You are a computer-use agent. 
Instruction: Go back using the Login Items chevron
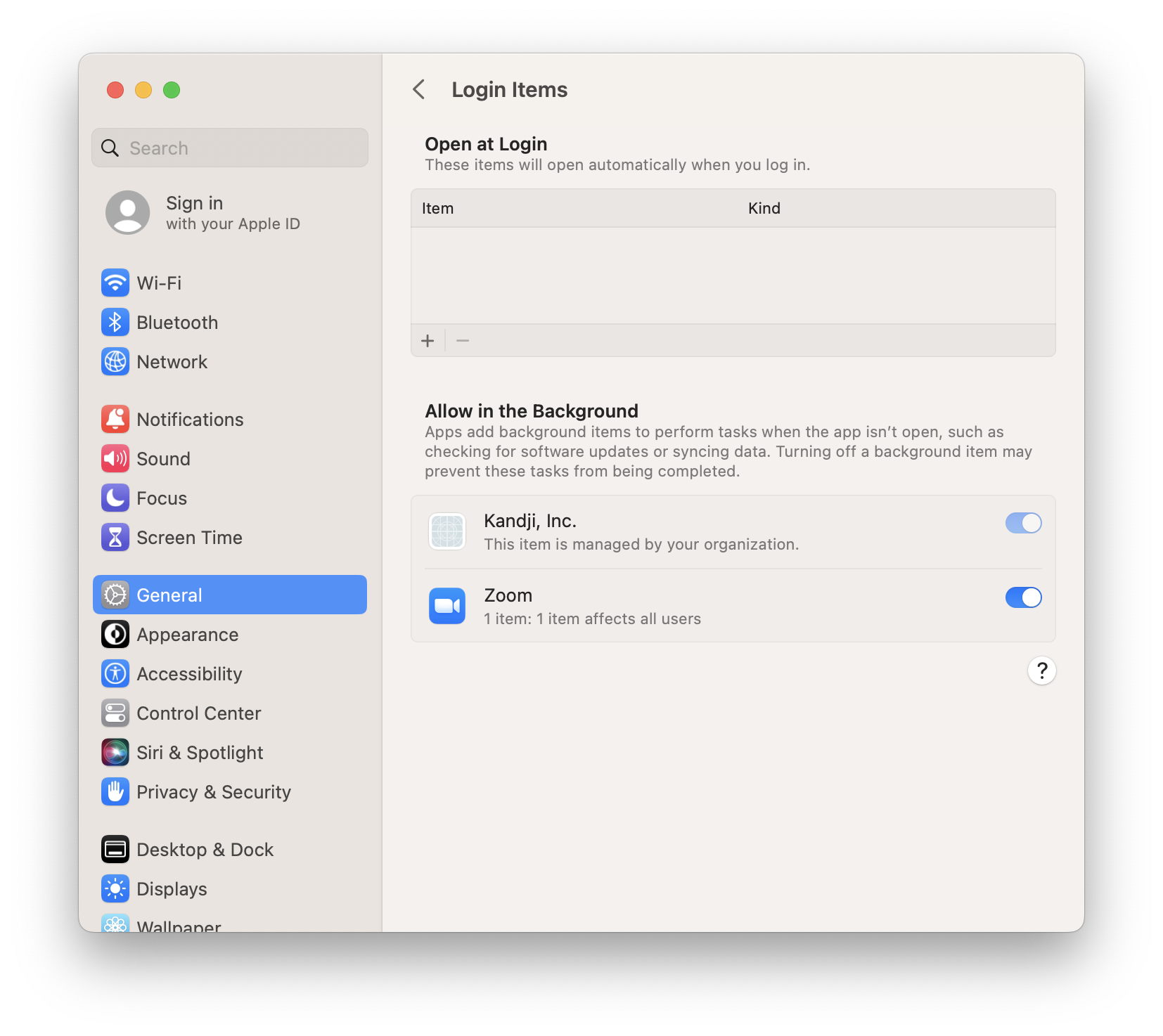click(418, 90)
